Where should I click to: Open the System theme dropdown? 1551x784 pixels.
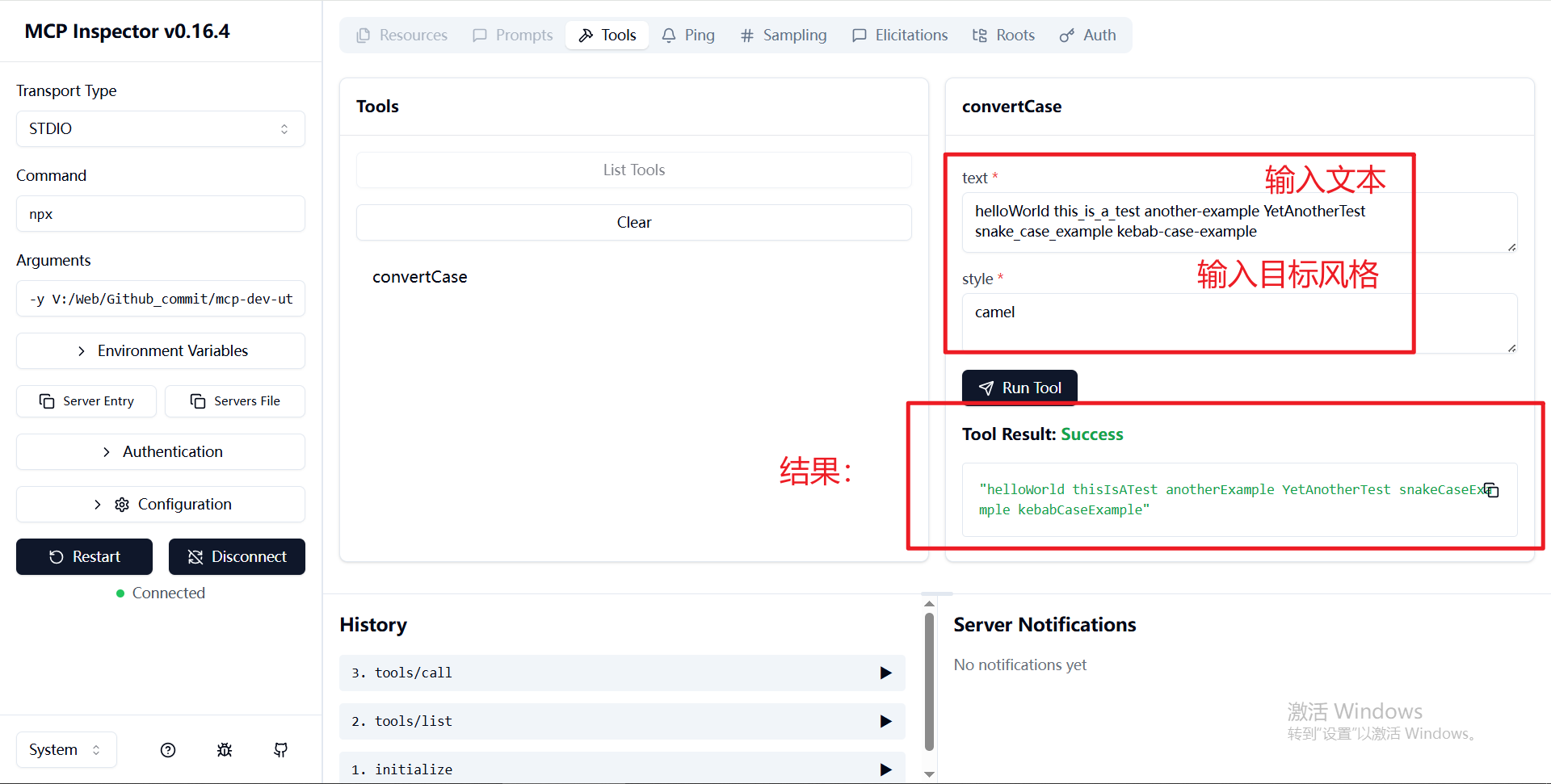click(66, 749)
